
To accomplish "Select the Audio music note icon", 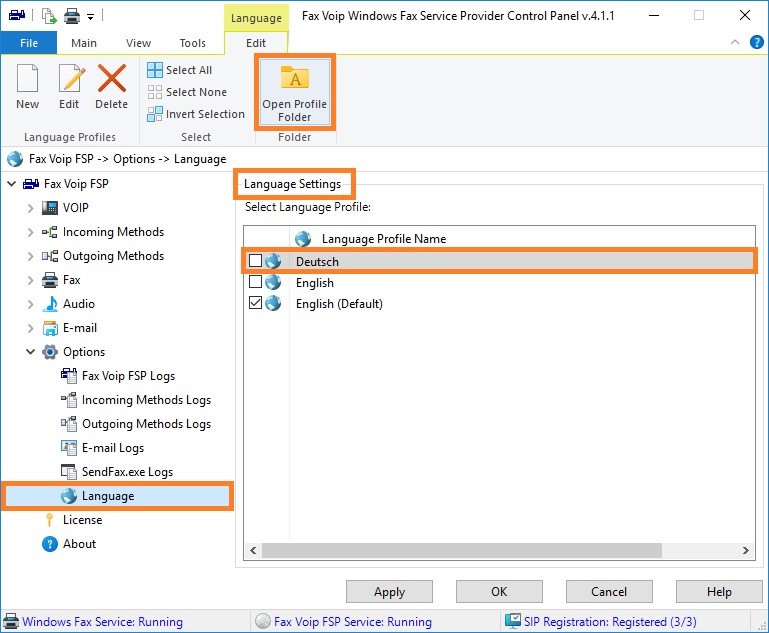I will (x=50, y=304).
